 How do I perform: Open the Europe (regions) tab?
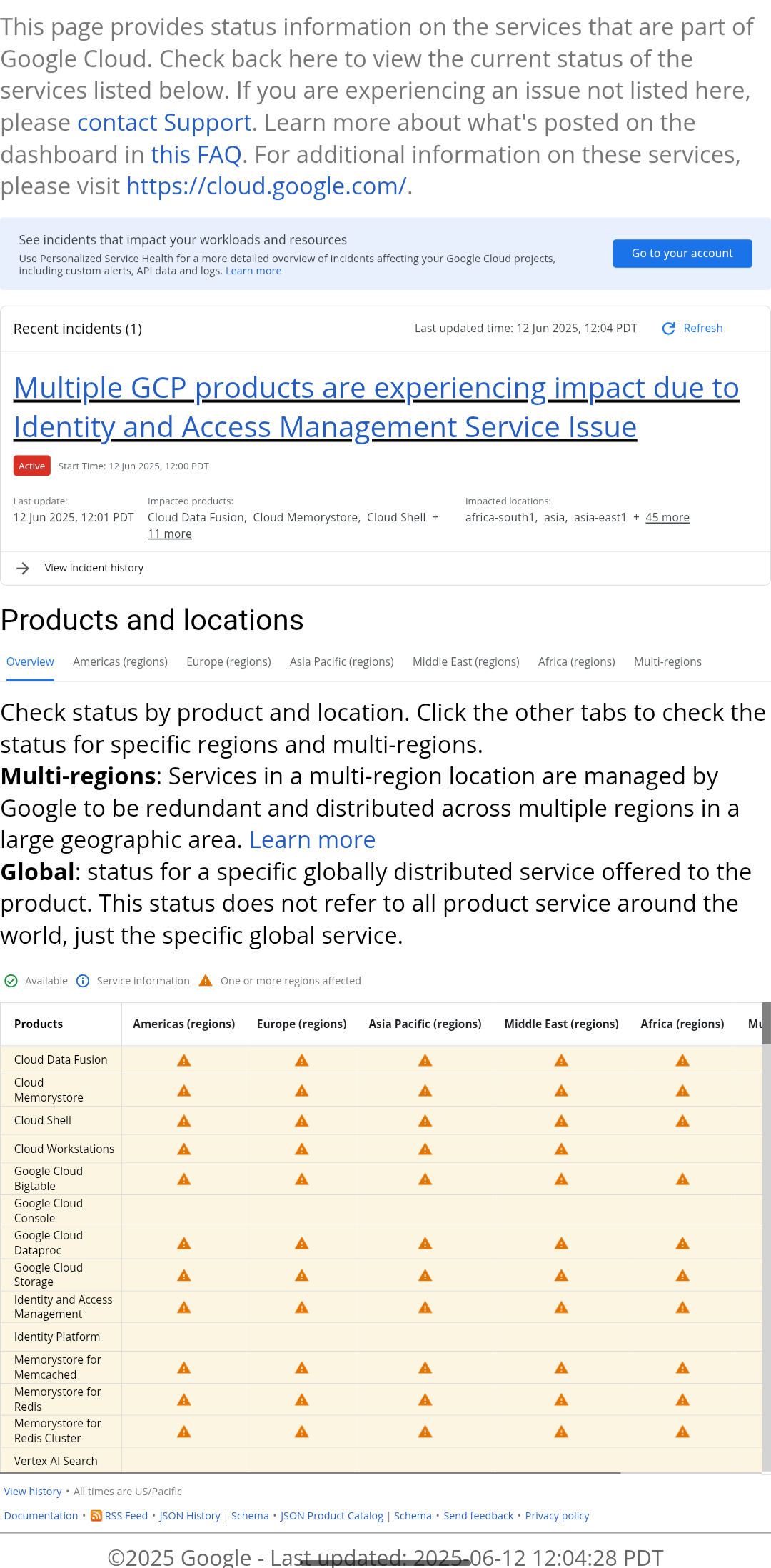pyautogui.click(x=228, y=661)
